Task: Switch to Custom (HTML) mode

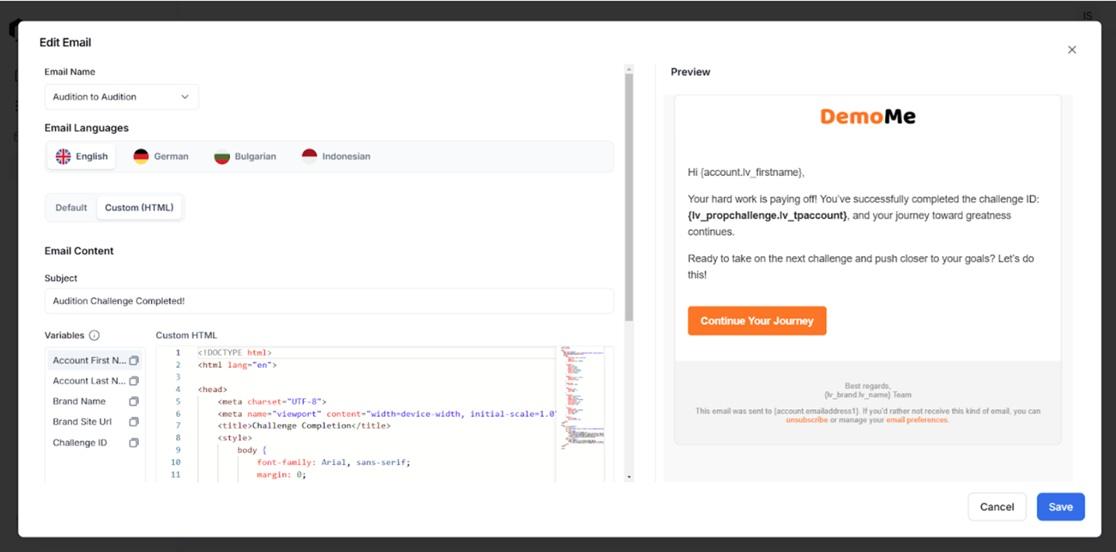Action: pyautogui.click(x=140, y=208)
